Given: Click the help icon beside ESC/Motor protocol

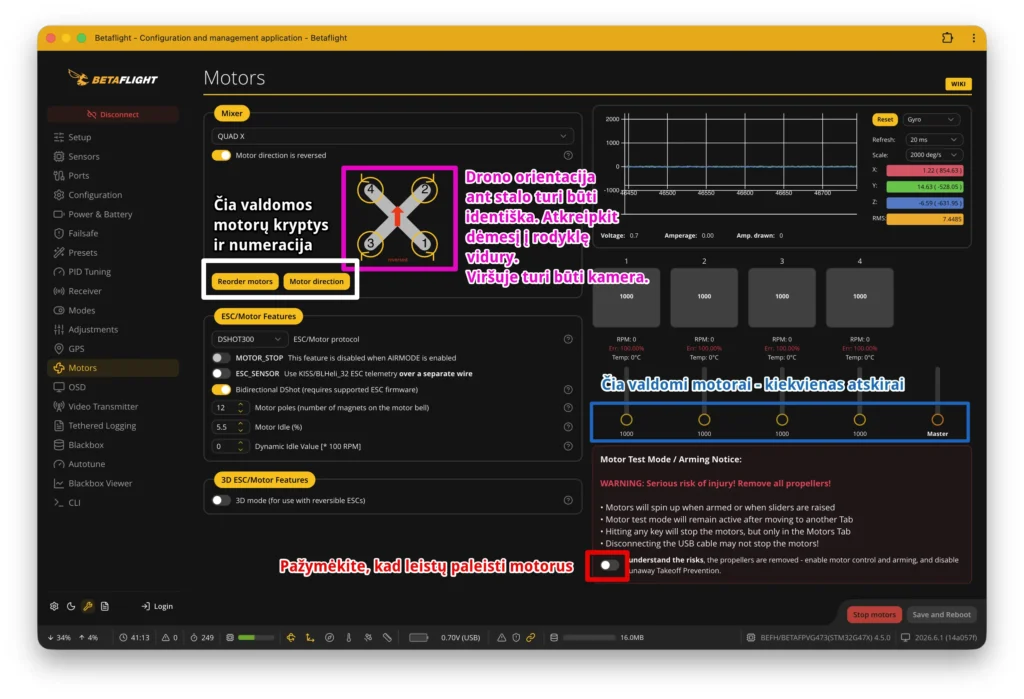Looking at the screenshot, I should pyautogui.click(x=568, y=339).
